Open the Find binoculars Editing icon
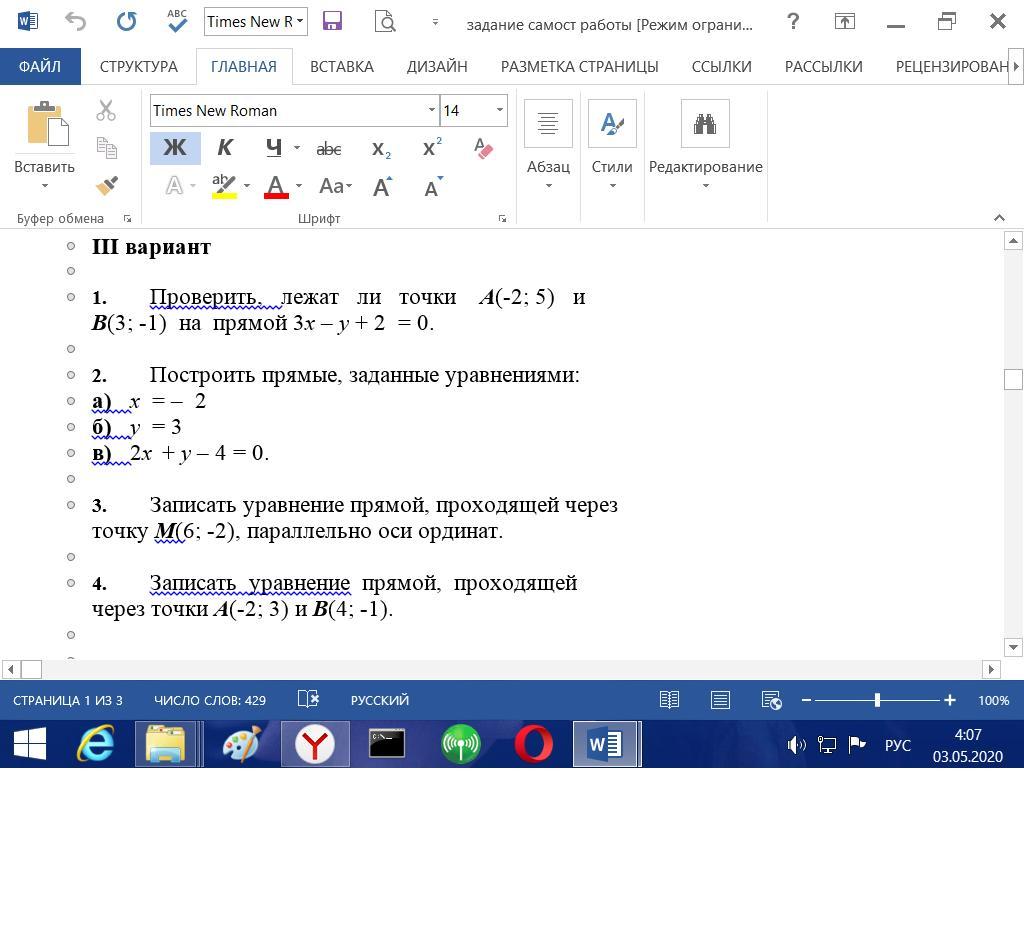The image size is (1024, 928). (705, 123)
